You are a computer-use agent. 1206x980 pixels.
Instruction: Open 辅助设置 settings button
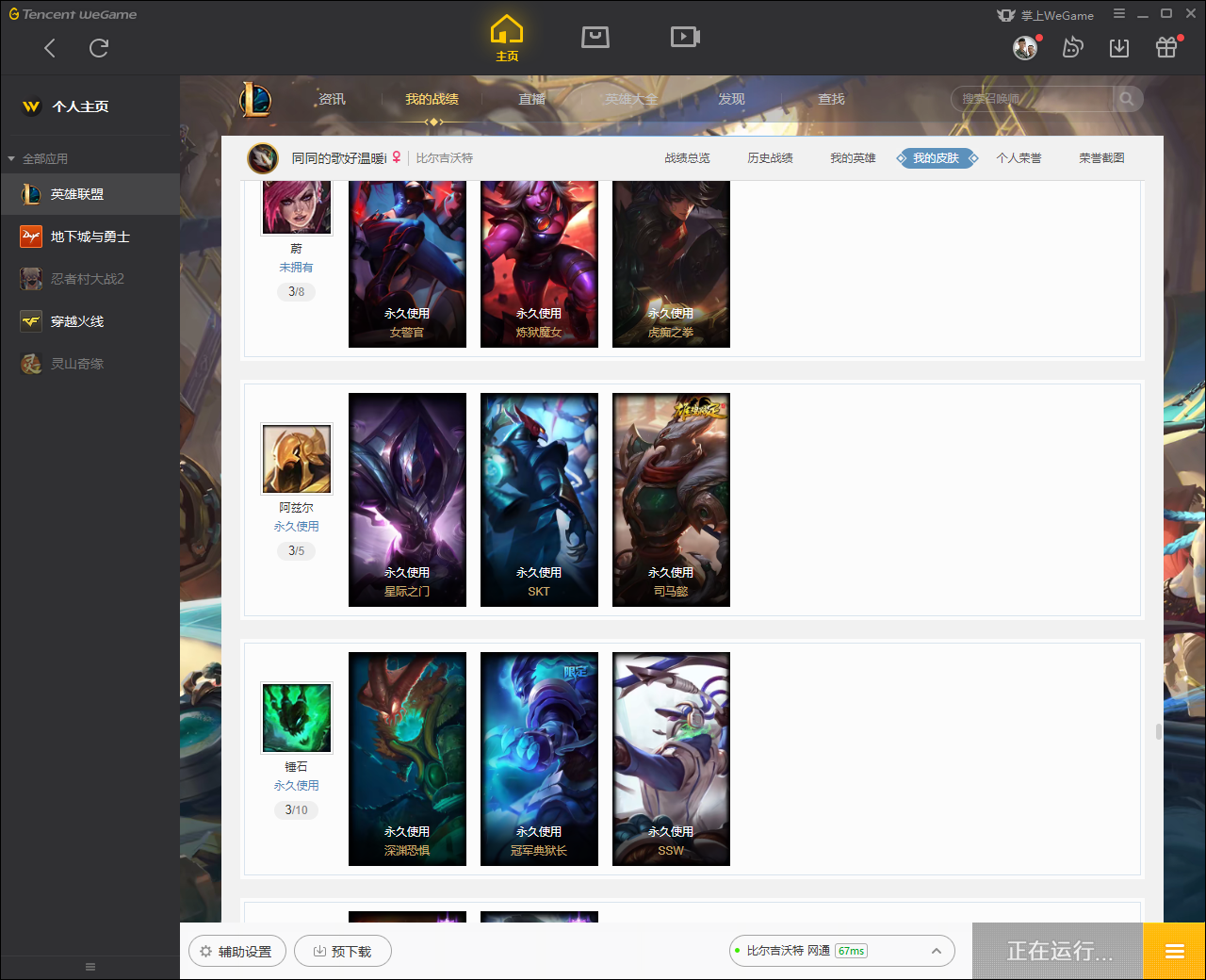click(236, 952)
